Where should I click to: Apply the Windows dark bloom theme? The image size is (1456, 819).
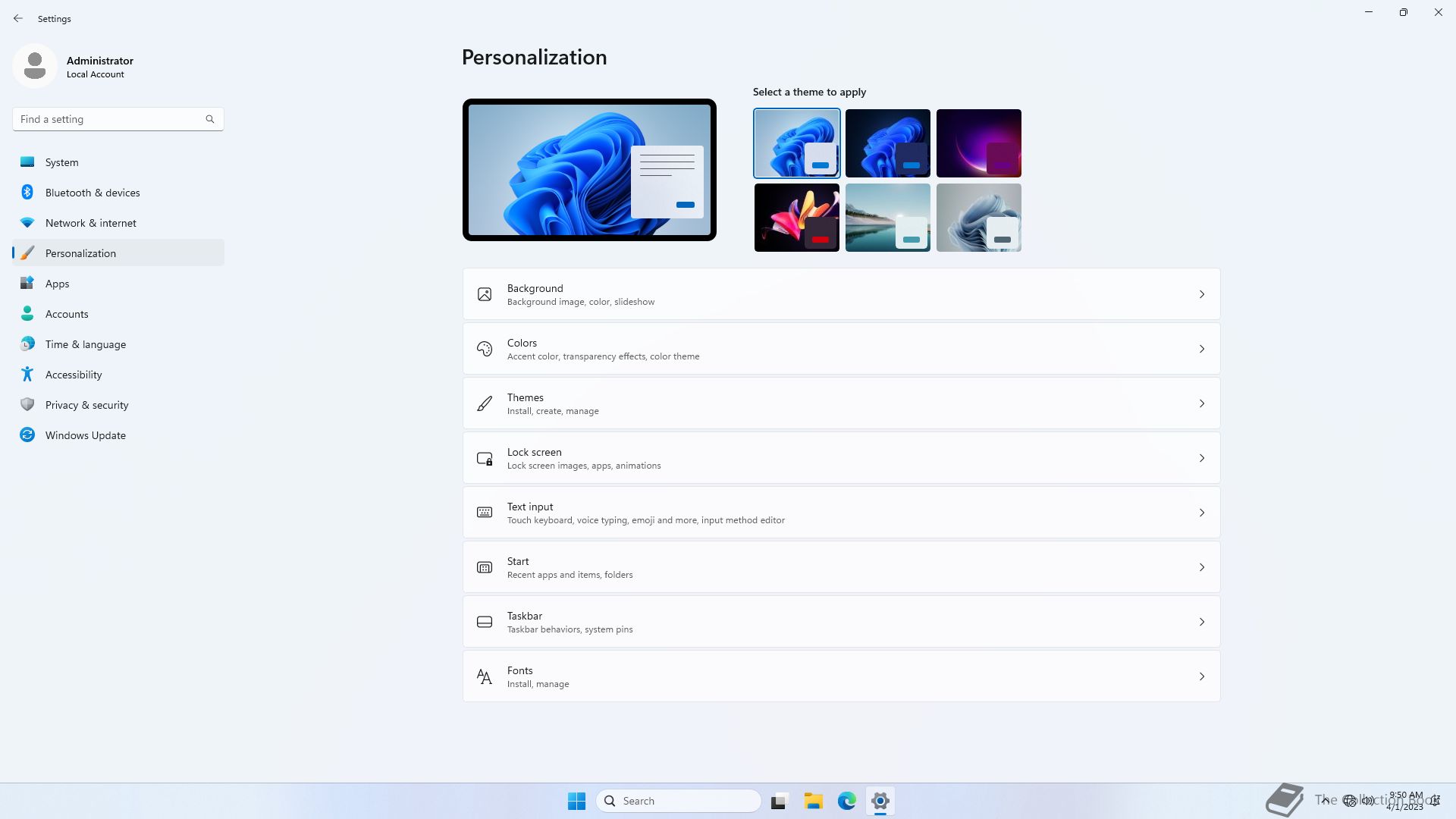[x=887, y=143]
